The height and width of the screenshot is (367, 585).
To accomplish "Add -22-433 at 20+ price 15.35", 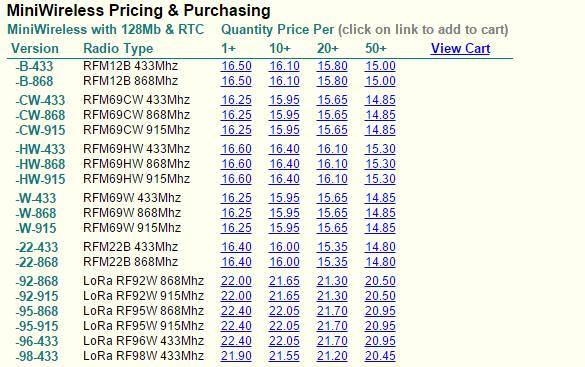I will click(332, 247).
